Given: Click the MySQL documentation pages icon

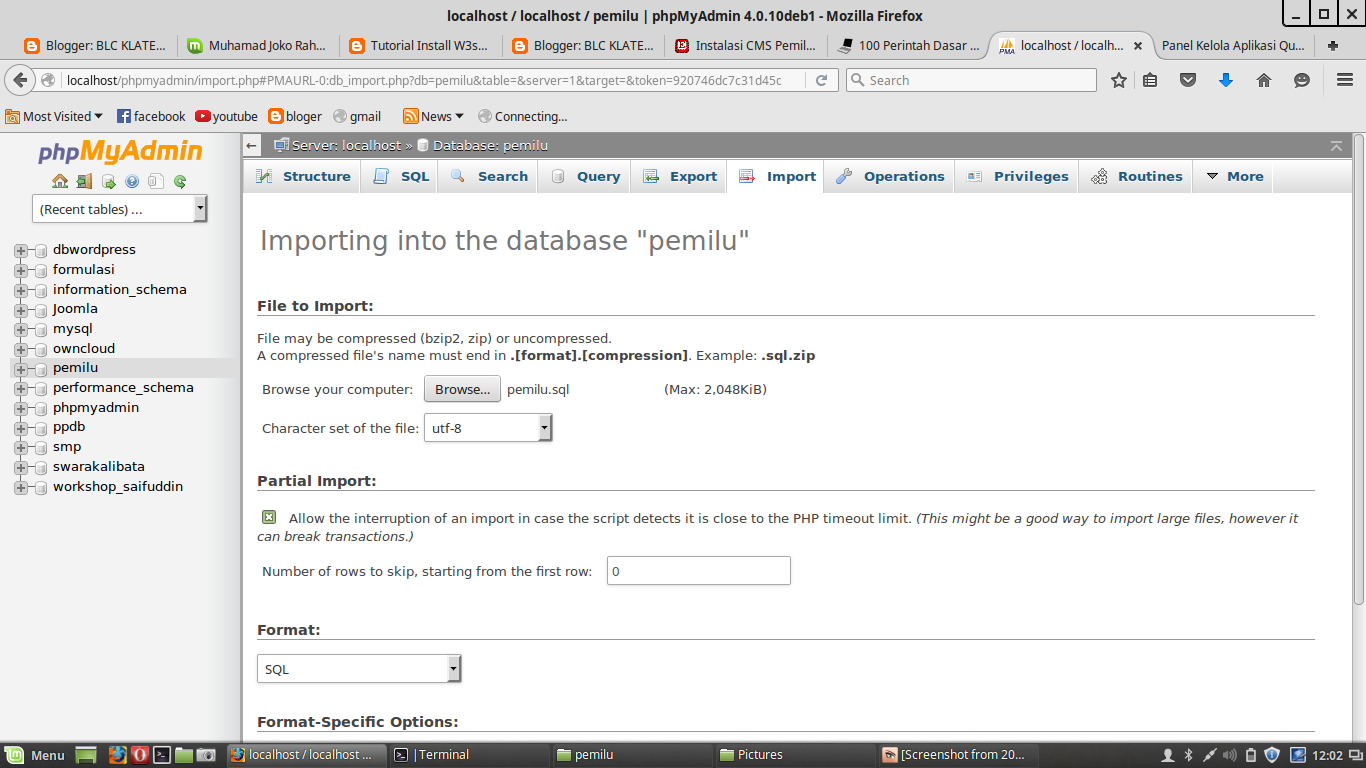Looking at the screenshot, I should pyautogui.click(x=156, y=181).
